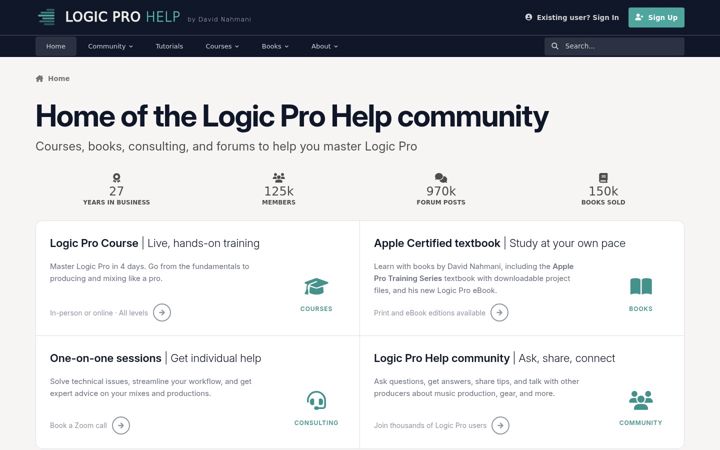
Task: Click the headset Consulting icon
Action: [316, 400]
